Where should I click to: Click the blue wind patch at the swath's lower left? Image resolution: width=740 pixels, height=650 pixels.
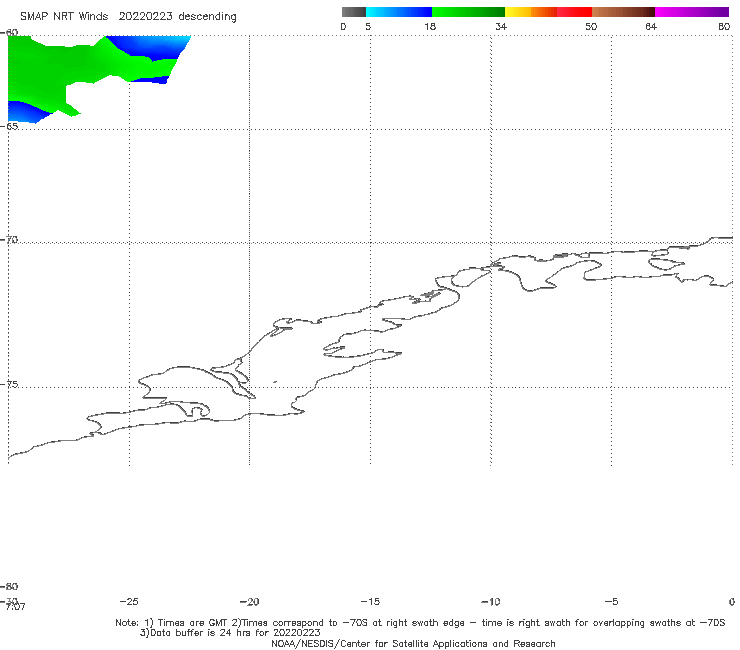(26, 112)
